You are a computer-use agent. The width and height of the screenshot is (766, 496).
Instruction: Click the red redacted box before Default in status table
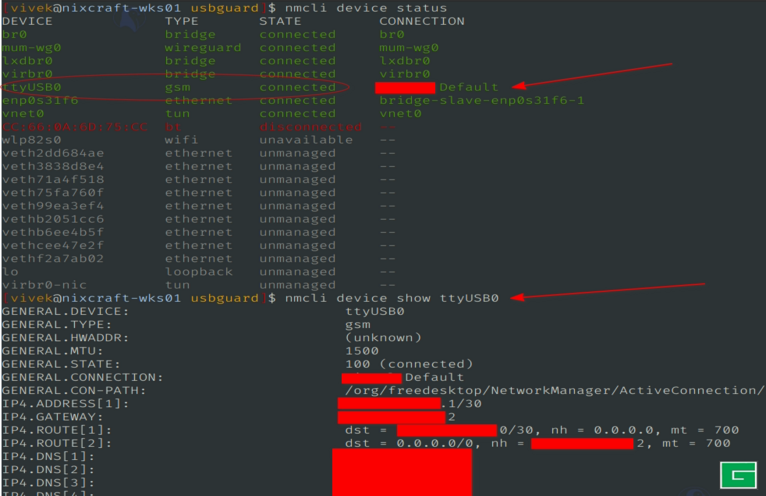(405, 88)
